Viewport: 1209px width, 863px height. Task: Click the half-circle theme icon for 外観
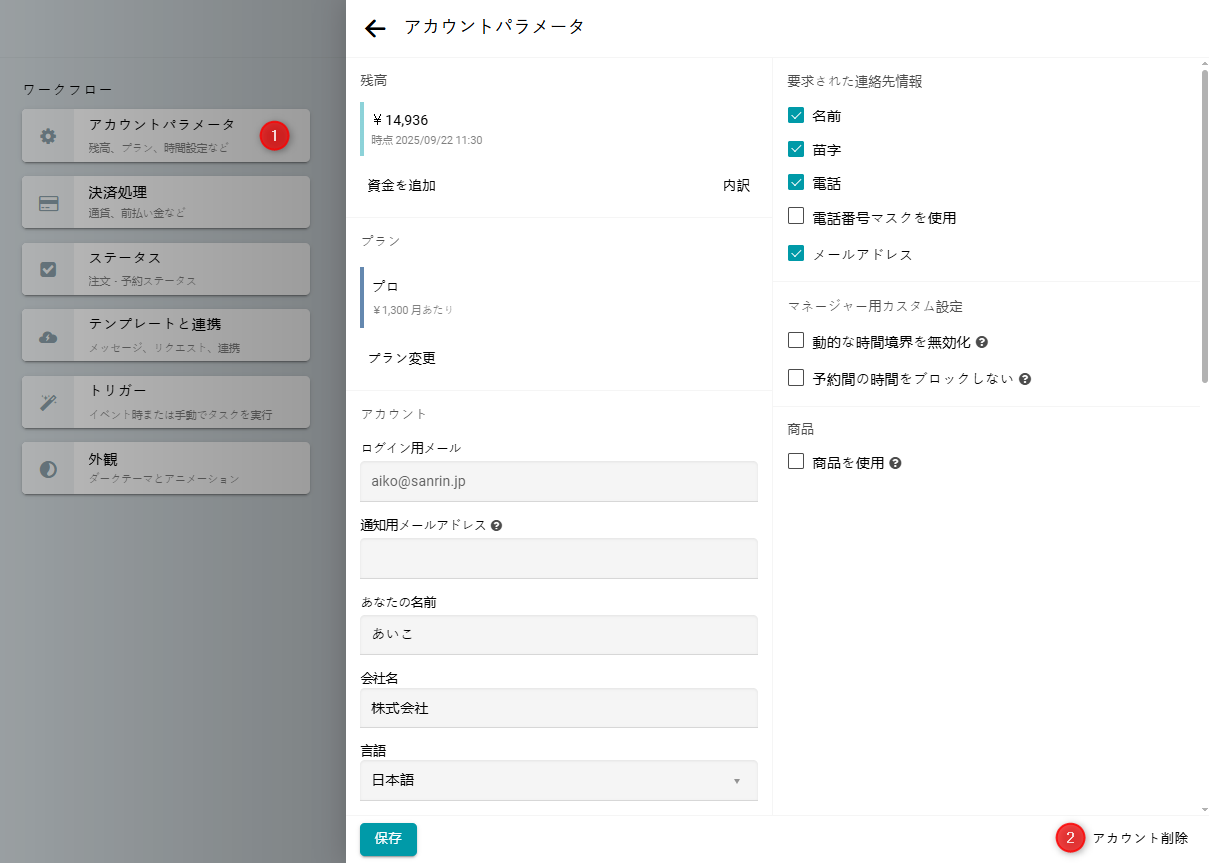point(48,469)
